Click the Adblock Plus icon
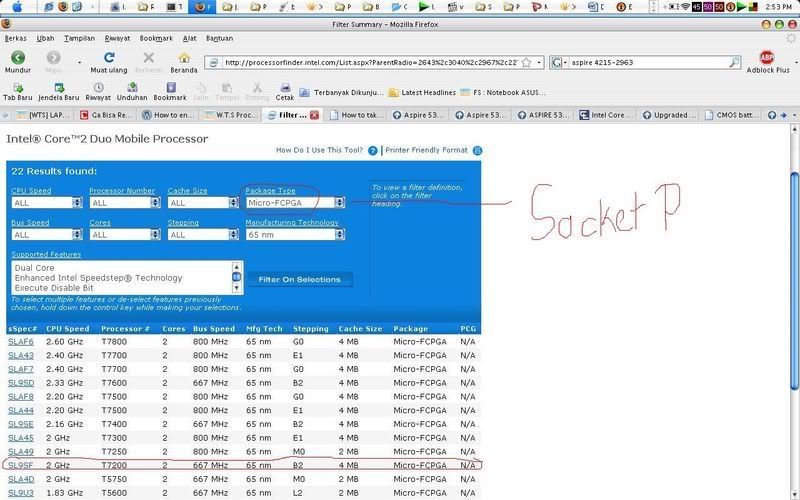 tap(766, 58)
